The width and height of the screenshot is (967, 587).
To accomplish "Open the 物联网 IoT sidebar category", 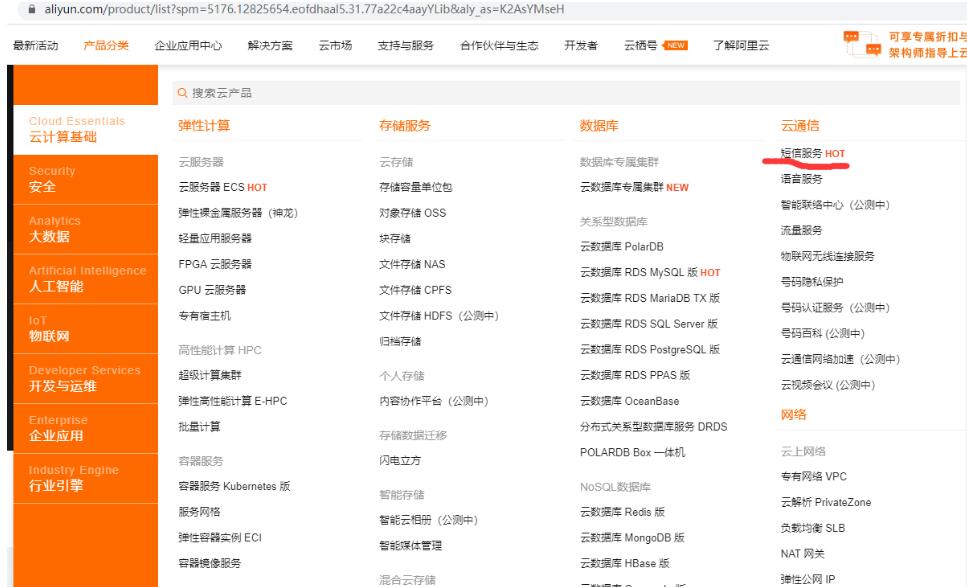I will pos(82,329).
